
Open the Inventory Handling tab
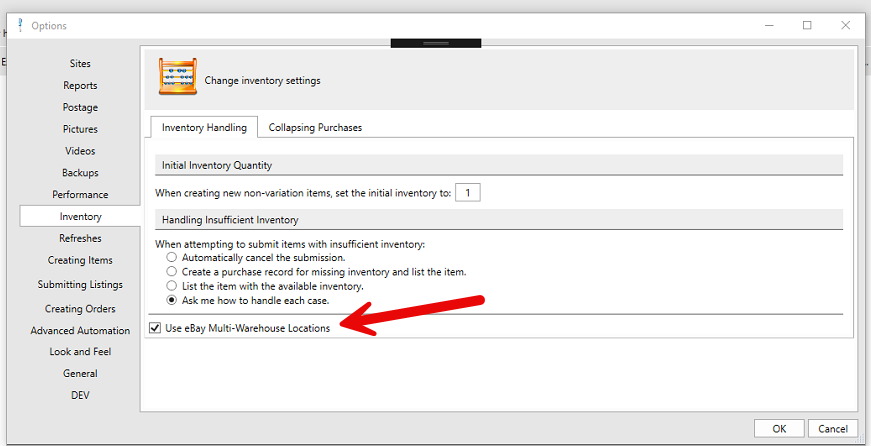click(204, 127)
